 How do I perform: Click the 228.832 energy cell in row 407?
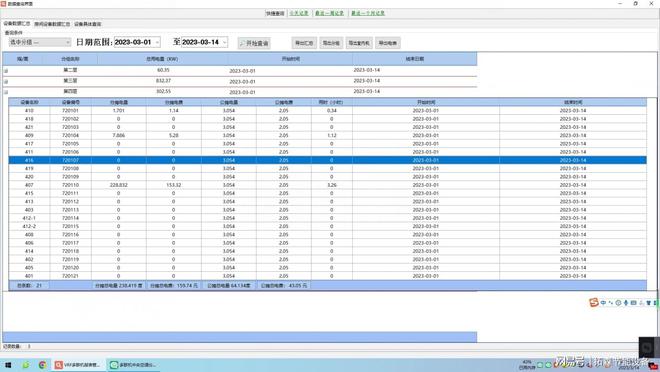point(118,185)
